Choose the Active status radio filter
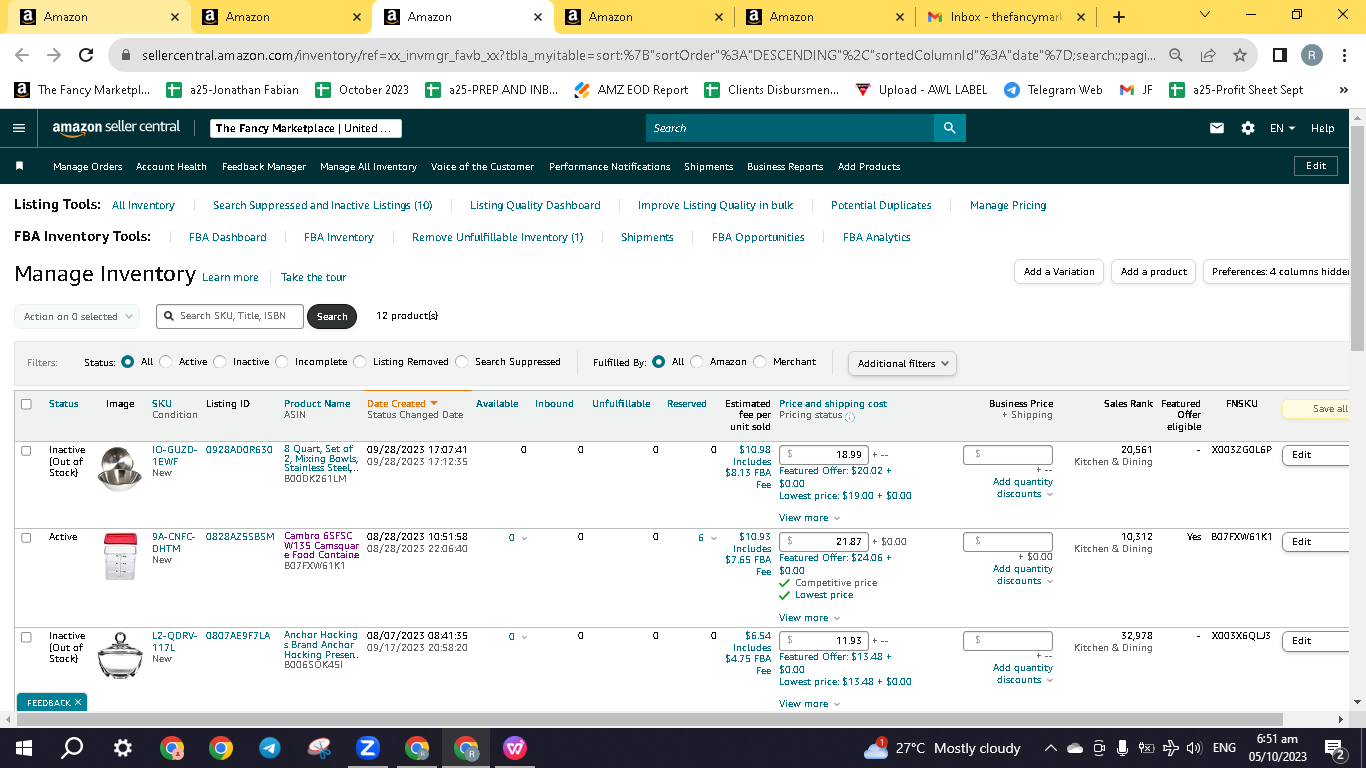 tap(166, 362)
